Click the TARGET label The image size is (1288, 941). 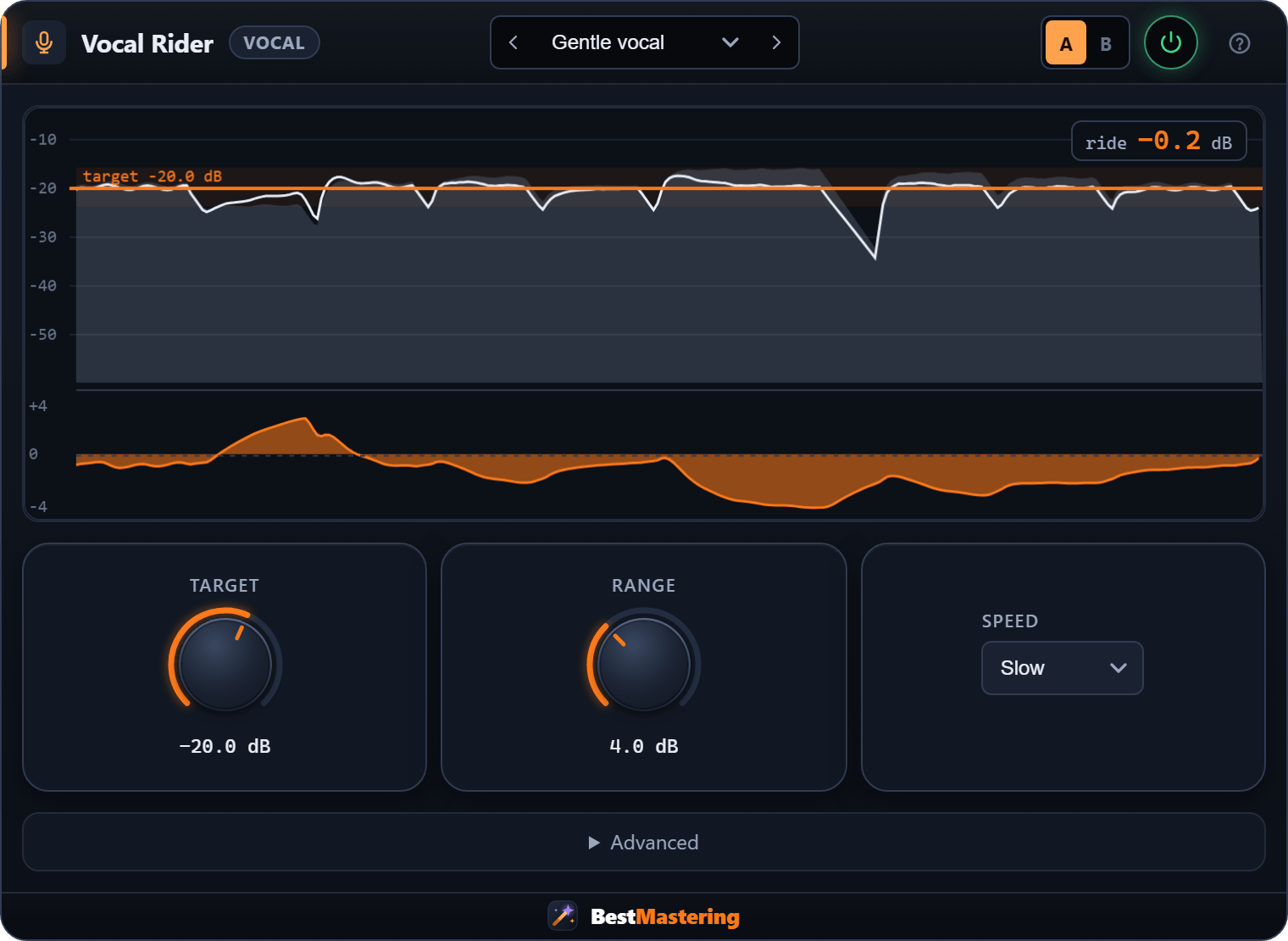click(225, 586)
